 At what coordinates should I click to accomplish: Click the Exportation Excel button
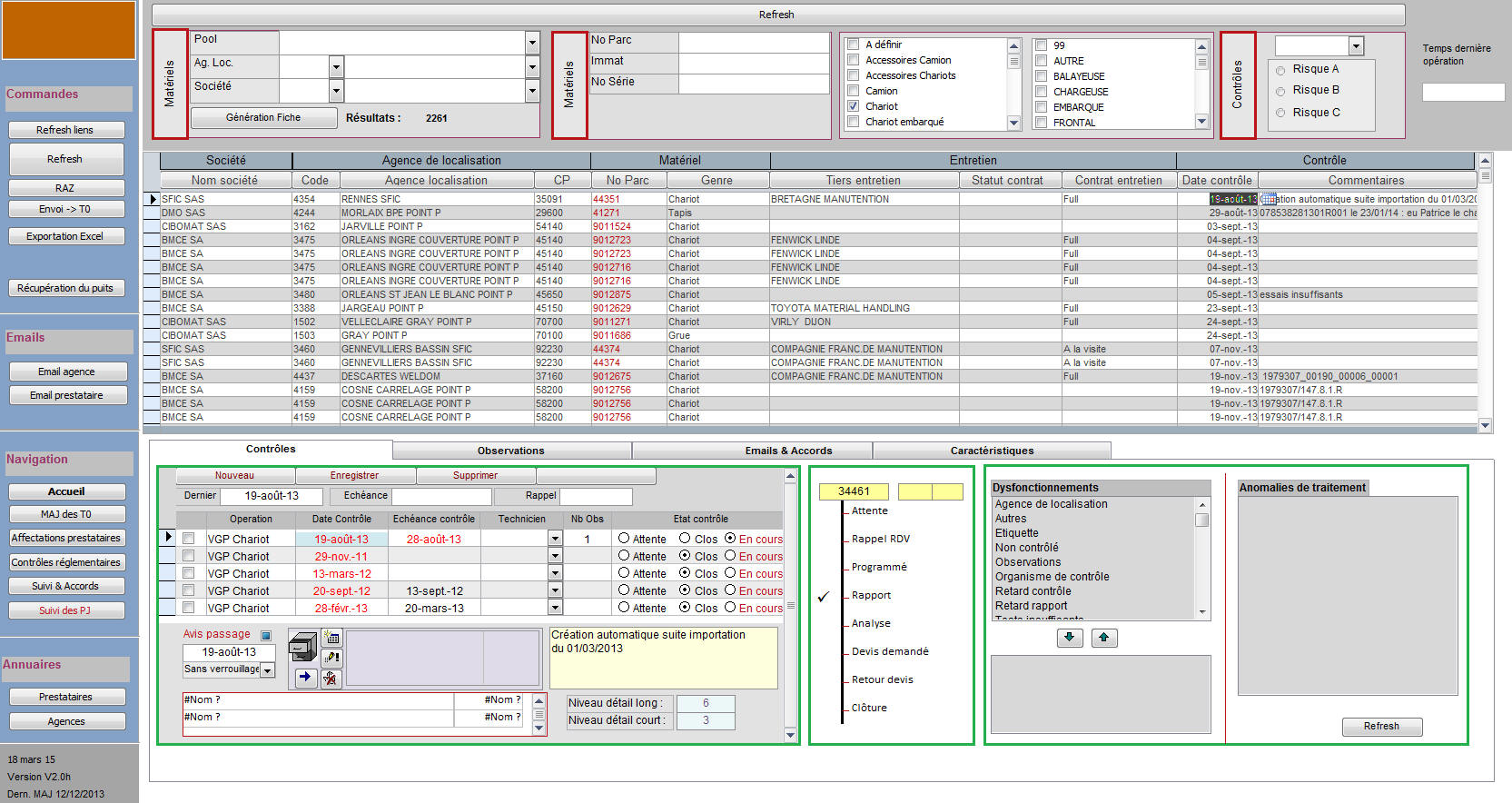click(65, 236)
